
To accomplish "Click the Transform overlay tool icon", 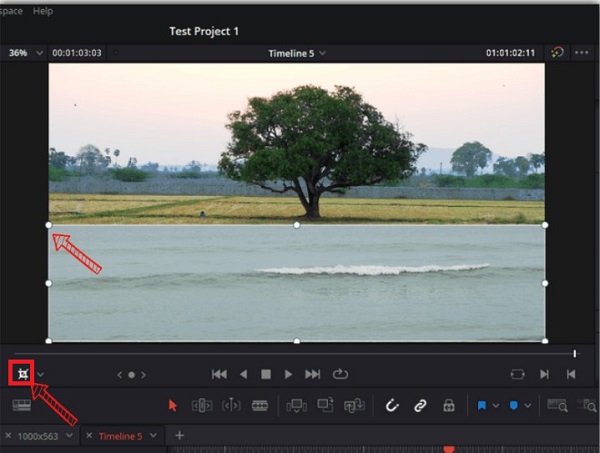I will [23, 374].
